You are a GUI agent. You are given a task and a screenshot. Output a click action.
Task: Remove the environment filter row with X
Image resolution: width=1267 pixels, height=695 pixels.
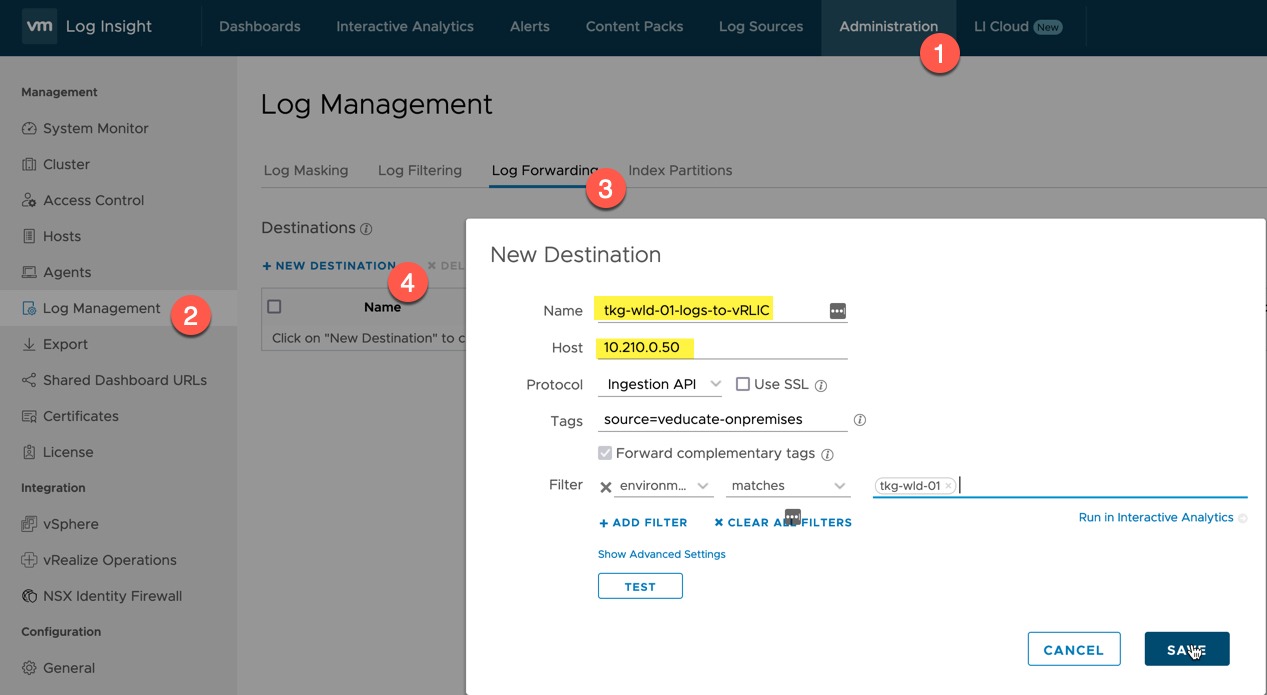[605, 487]
